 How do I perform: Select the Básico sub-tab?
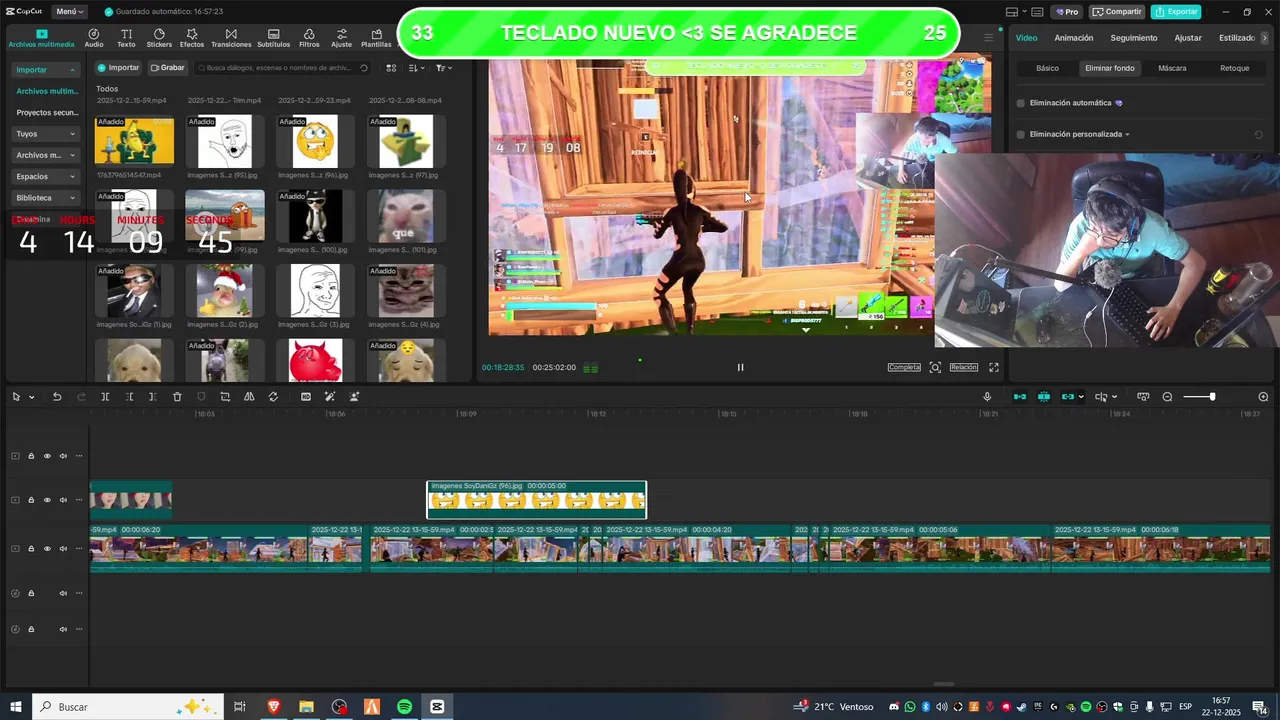click(x=1047, y=68)
